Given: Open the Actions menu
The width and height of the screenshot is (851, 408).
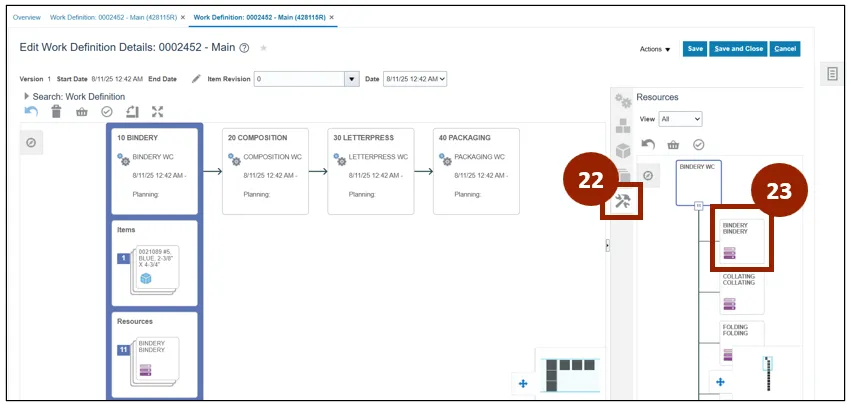Looking at the screenshot, I should click(655, 49).
